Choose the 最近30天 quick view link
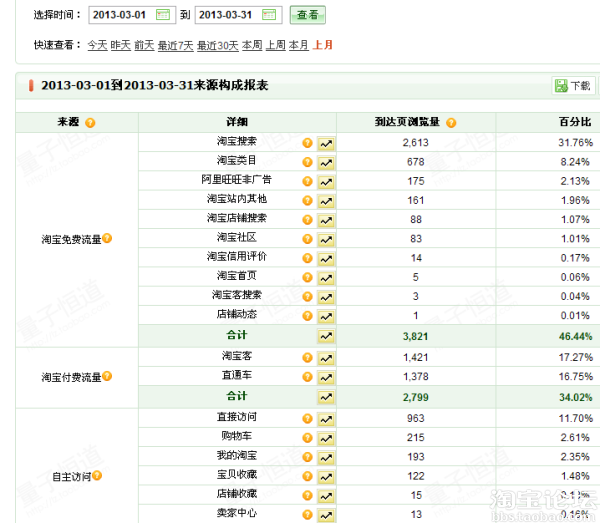The height and width of the screenshot is (523, 600). click(217, 46)
